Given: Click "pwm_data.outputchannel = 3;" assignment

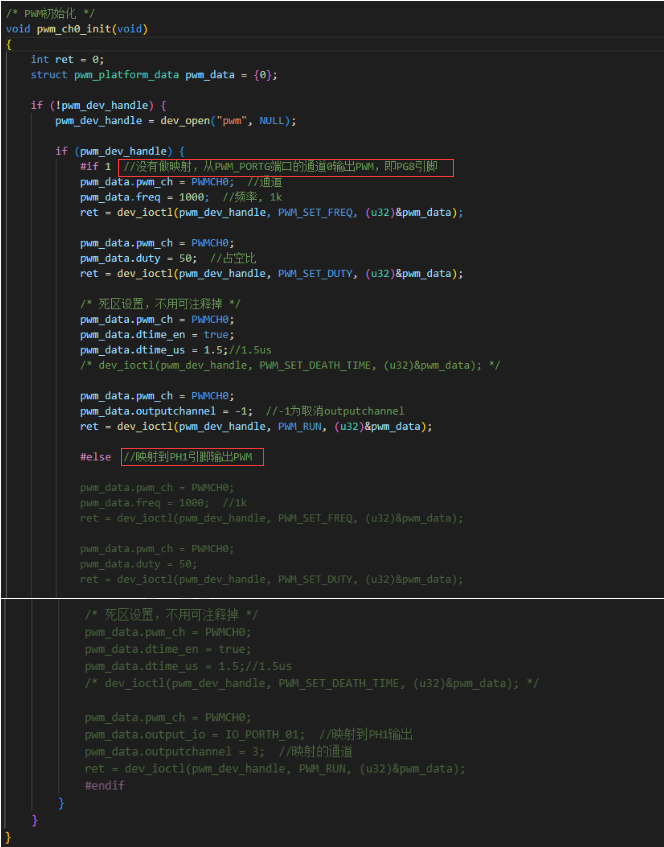Looking at the screenshot, I should 175,752.
